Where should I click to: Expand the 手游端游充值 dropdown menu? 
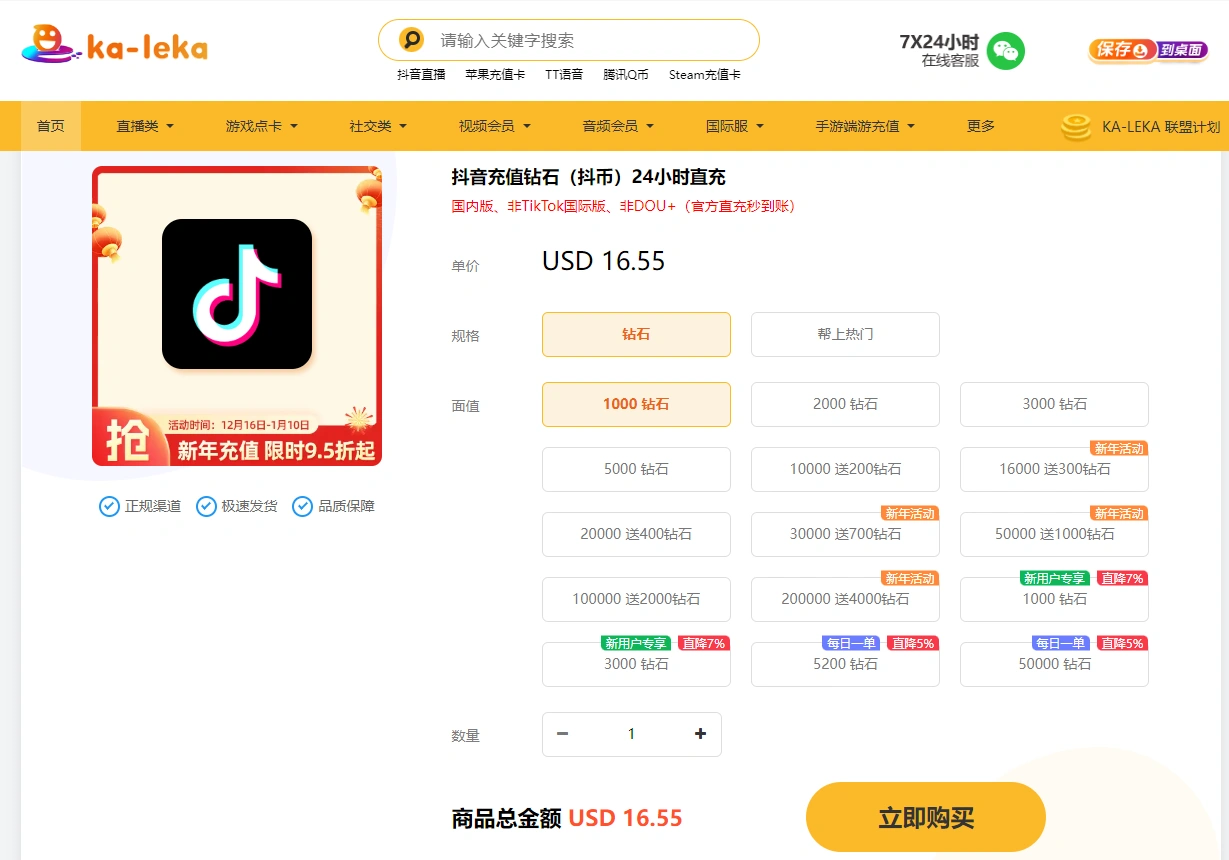pos(865,126)
